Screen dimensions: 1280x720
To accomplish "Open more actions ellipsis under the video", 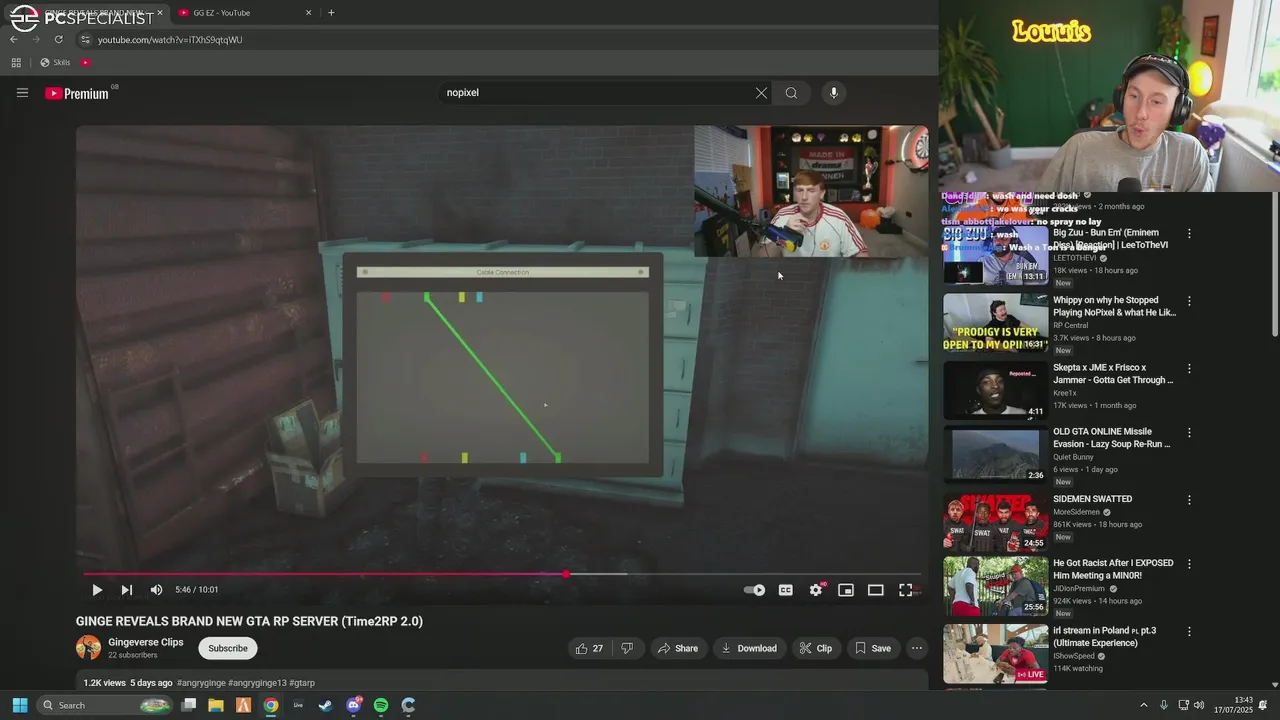I will tap(916, 648).
